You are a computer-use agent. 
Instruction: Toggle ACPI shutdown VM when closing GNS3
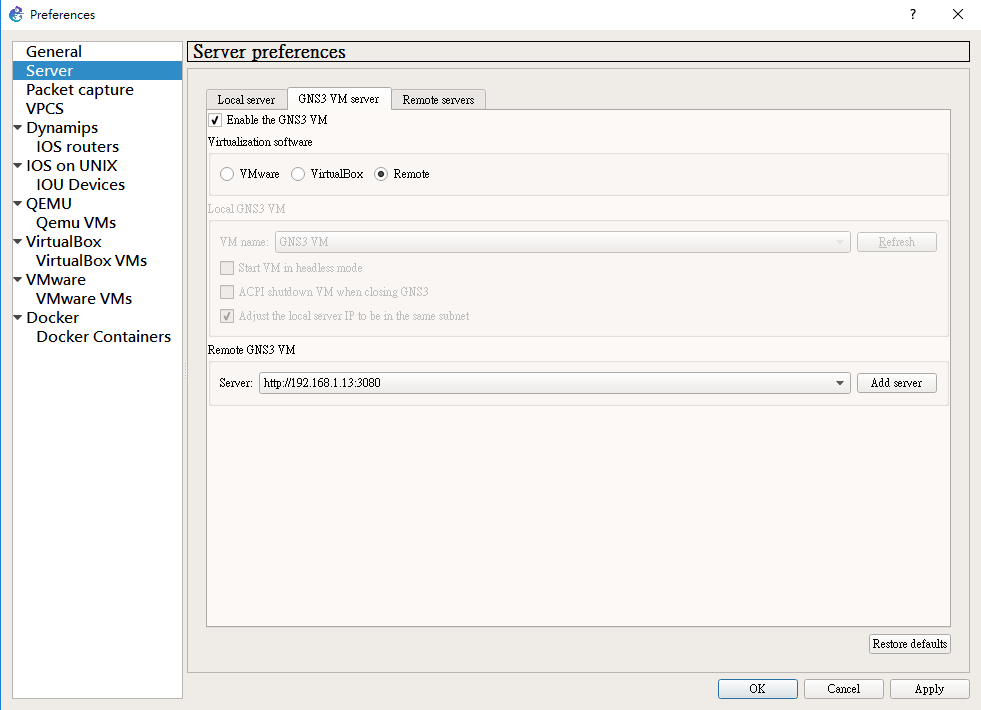click(227, 292)
